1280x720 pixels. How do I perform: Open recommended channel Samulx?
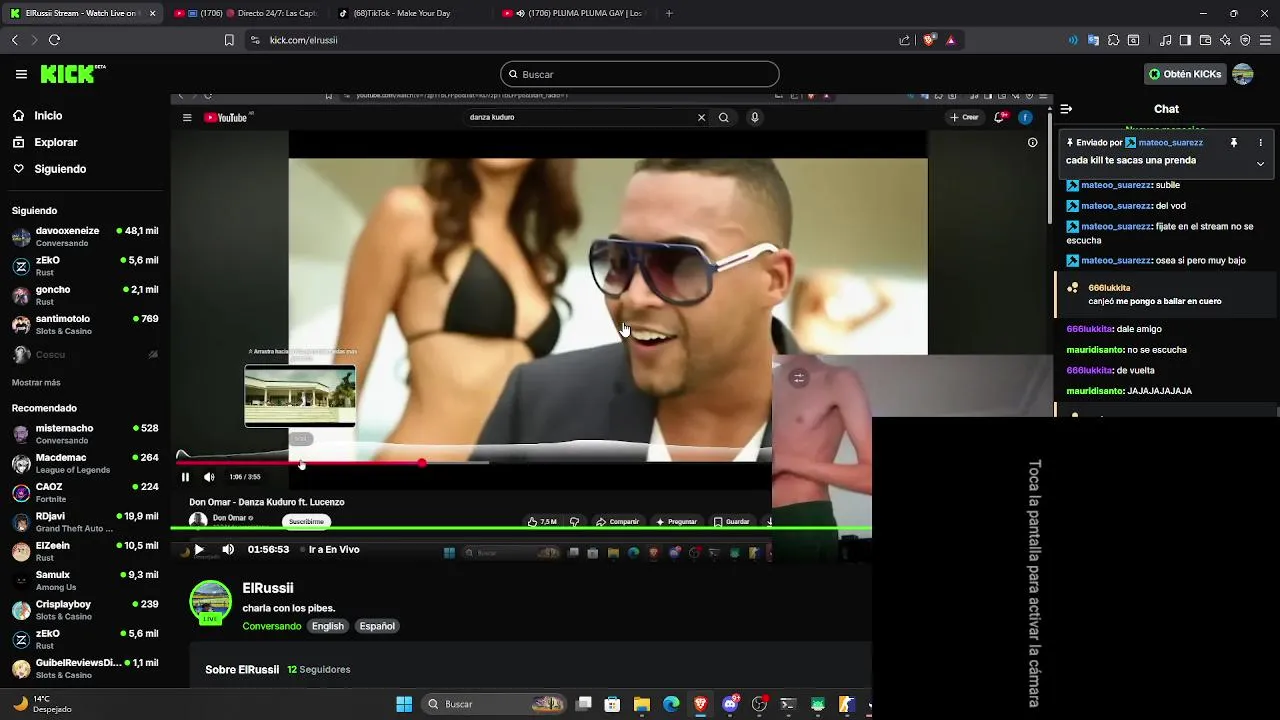point(84,580)
